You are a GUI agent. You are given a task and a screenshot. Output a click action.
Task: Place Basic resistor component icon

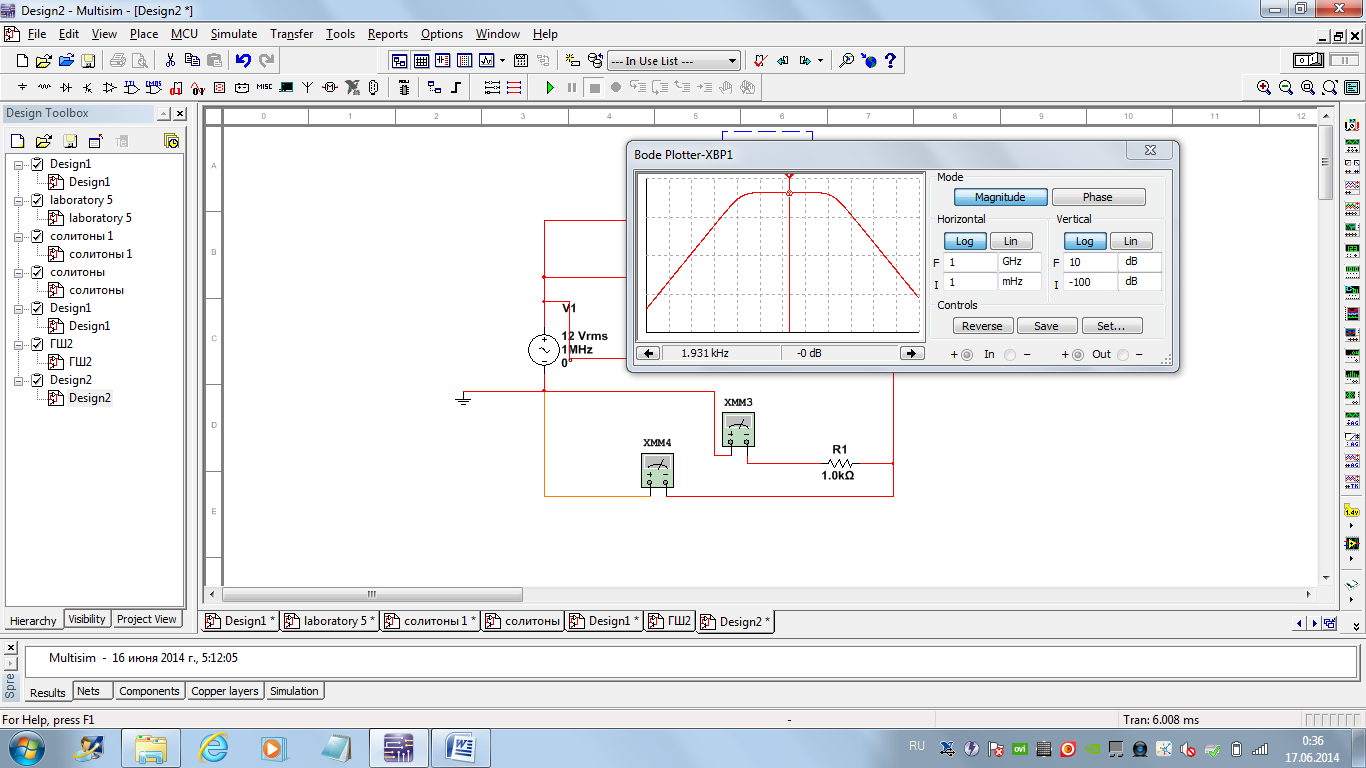point(44,88)
